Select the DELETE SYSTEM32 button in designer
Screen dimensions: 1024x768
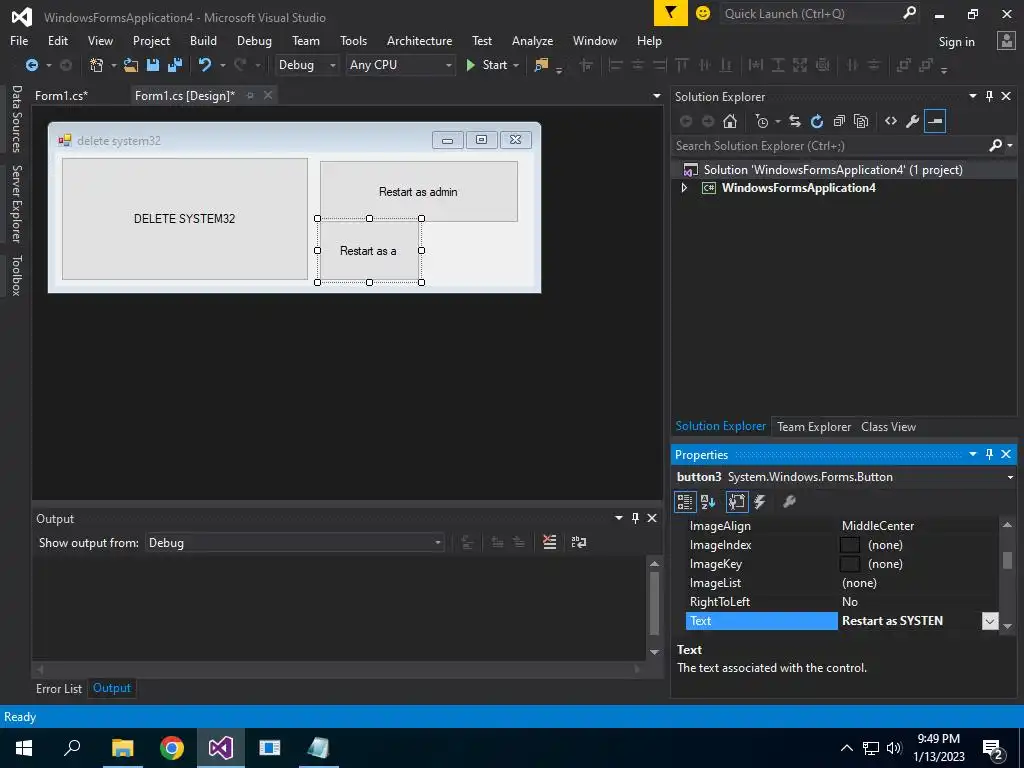185,219
